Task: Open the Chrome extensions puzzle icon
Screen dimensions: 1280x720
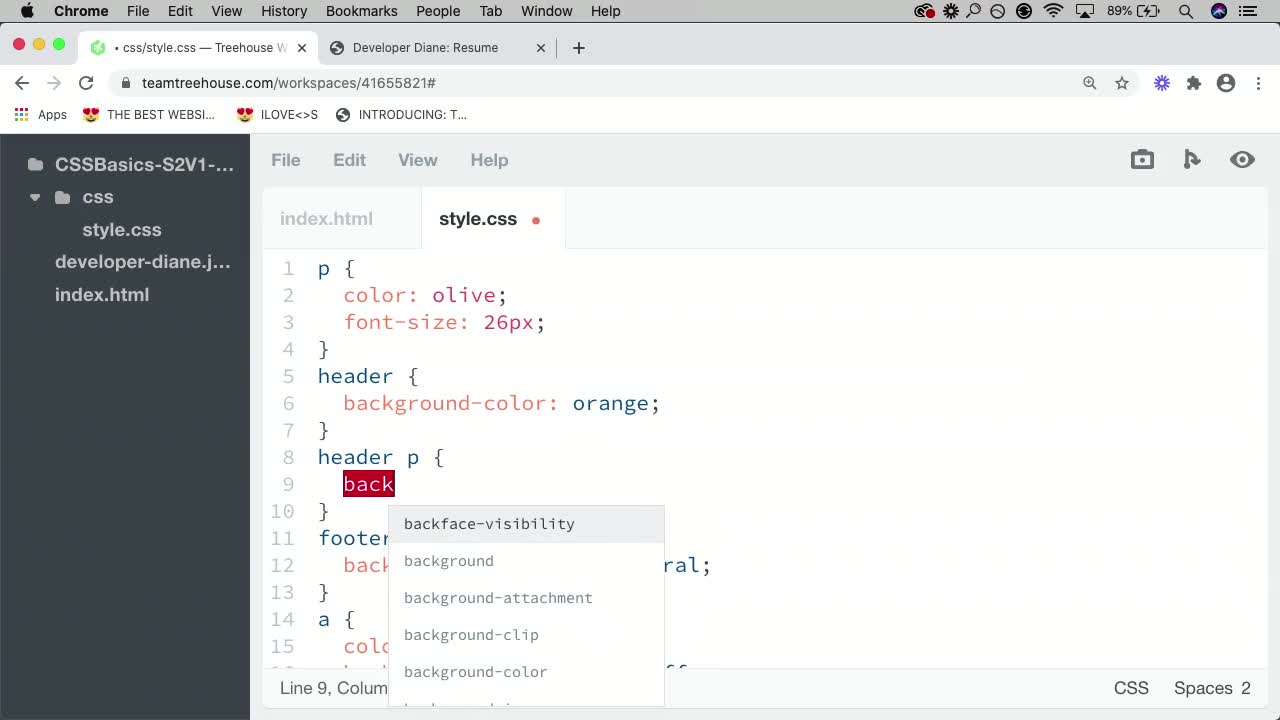Action: tap(1194, 83)
